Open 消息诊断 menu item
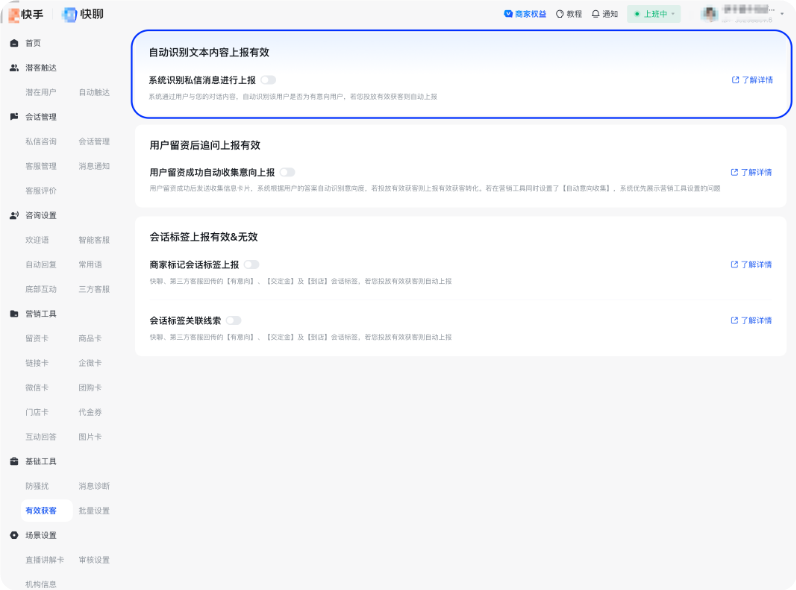 (x=94, y=487)
